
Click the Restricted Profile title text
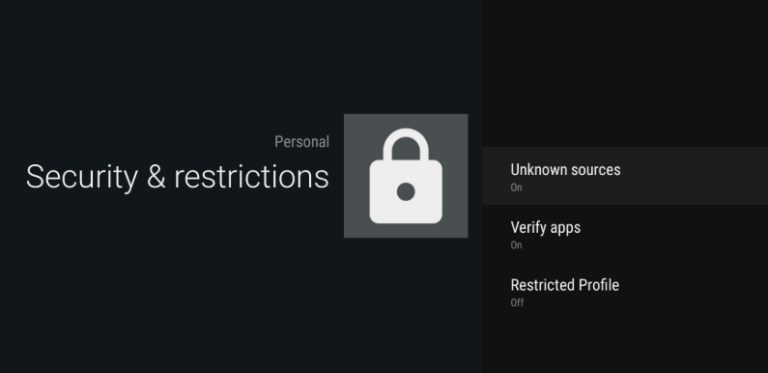[565, 285]
